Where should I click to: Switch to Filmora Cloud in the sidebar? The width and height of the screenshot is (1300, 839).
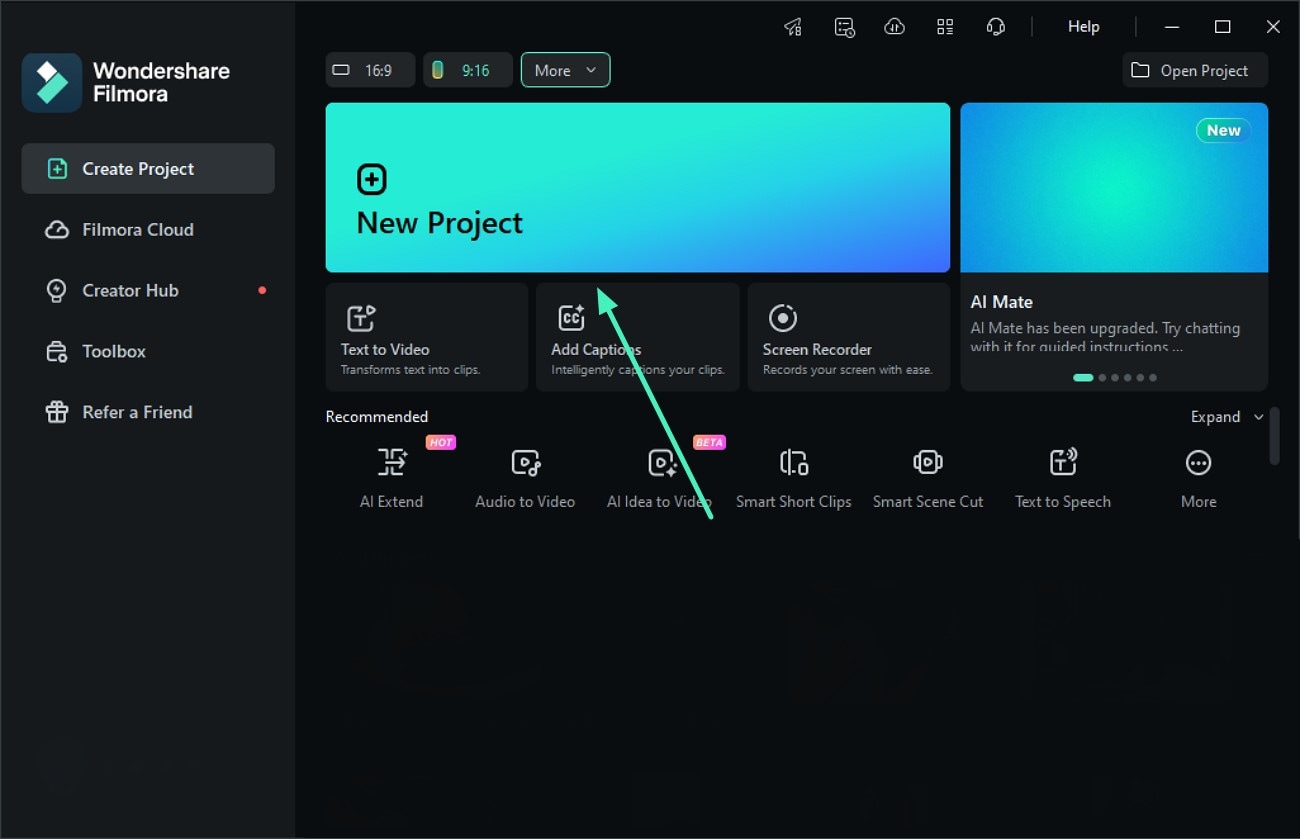click(x=137, y=229)
